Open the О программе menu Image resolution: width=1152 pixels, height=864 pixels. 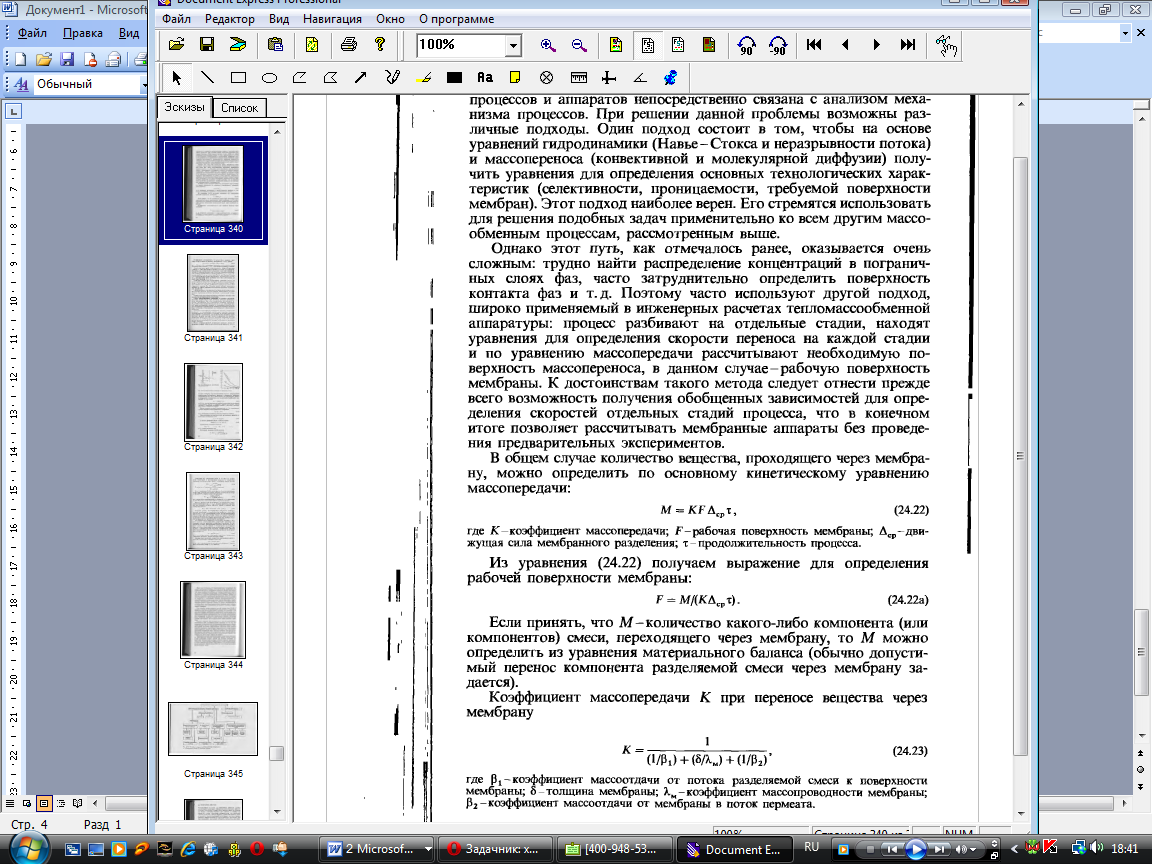coord(456,19)
